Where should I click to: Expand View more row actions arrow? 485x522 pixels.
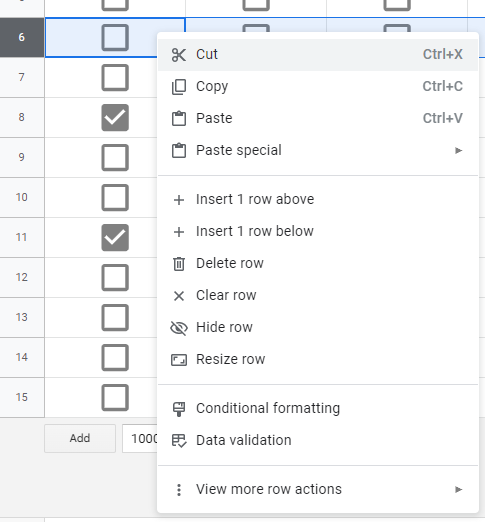pyautogui.click(x=459, y=490)
